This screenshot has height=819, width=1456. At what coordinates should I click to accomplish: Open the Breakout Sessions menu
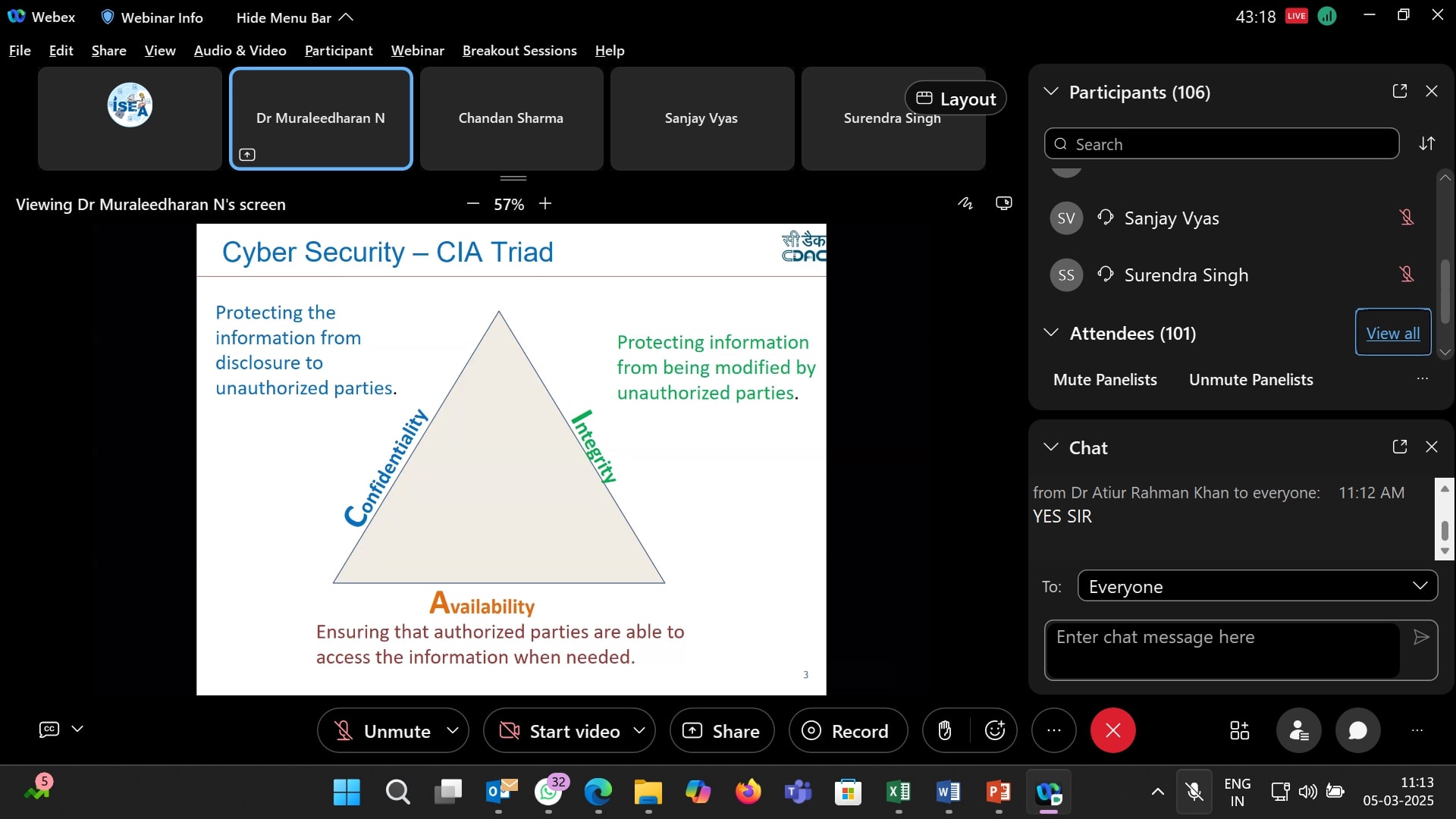click(519, 51)
